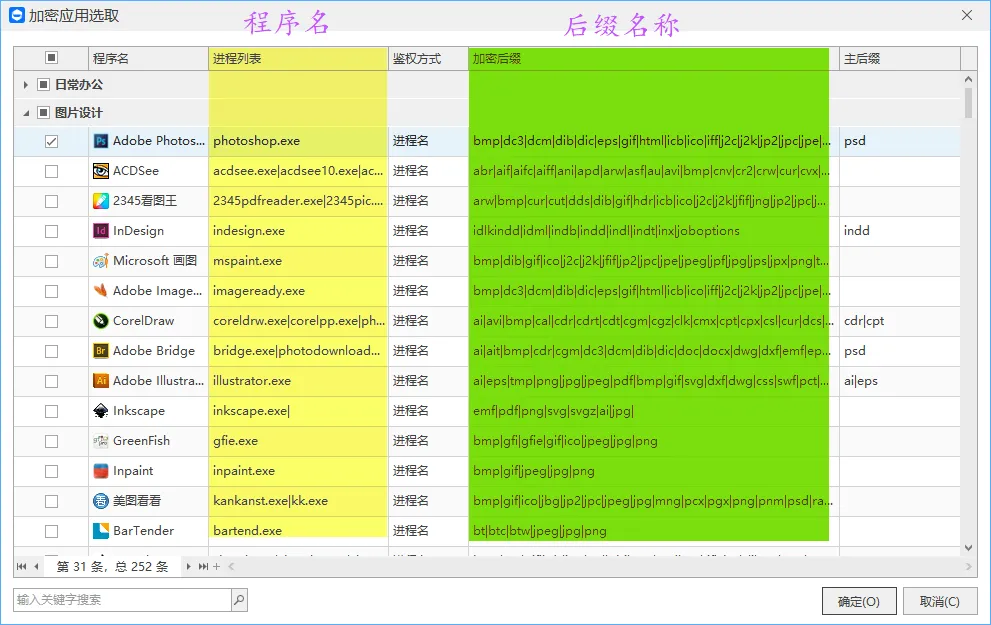991x625 pixels.
Task: Click the plus add record icon
Action: pos(216,566)
